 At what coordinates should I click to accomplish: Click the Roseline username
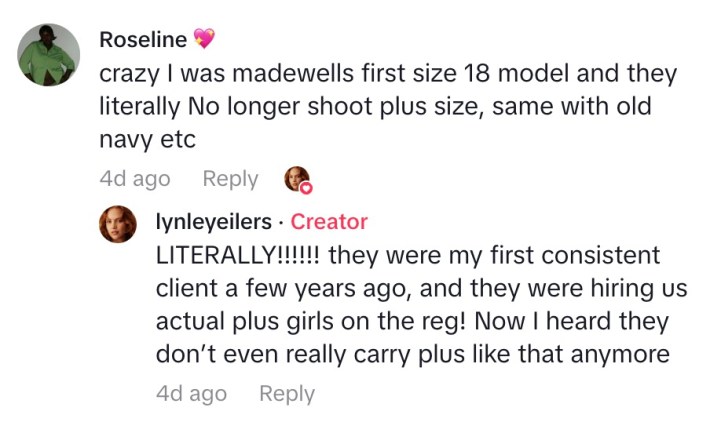point(143,40)
